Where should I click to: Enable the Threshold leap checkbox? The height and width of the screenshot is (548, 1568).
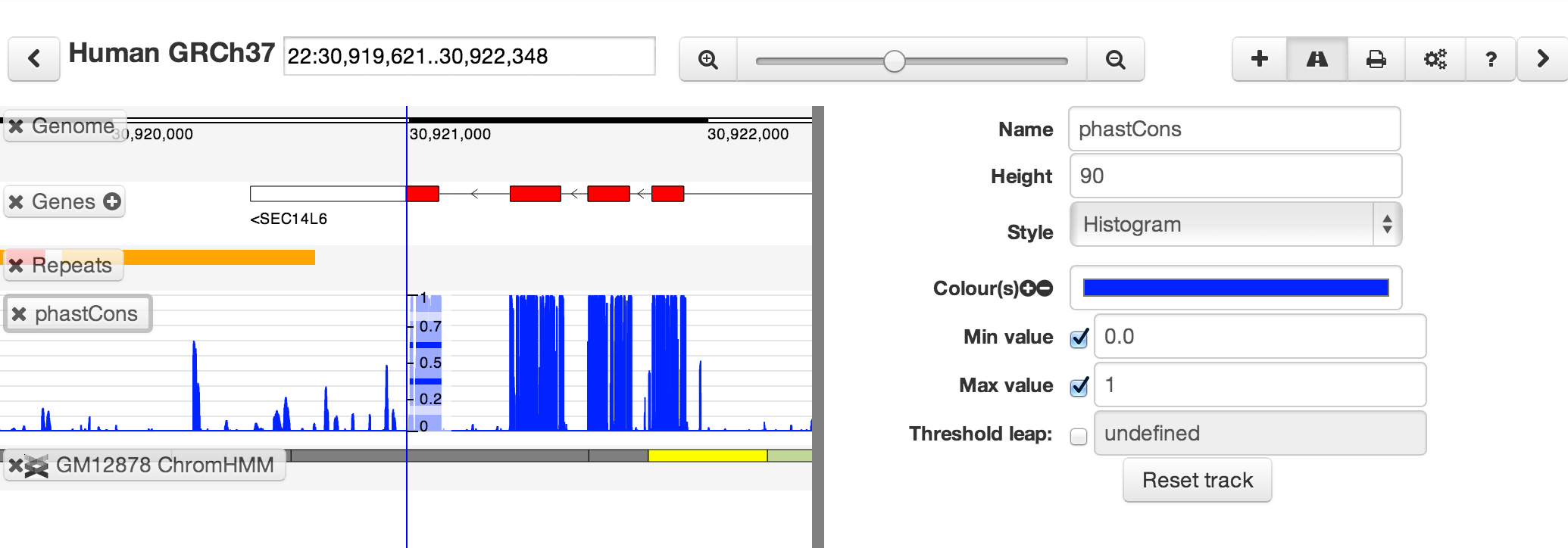click(x=1079, y=436)
